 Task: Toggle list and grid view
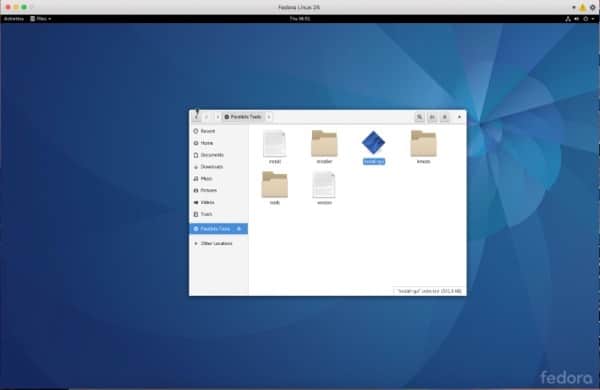coord(432,117)
